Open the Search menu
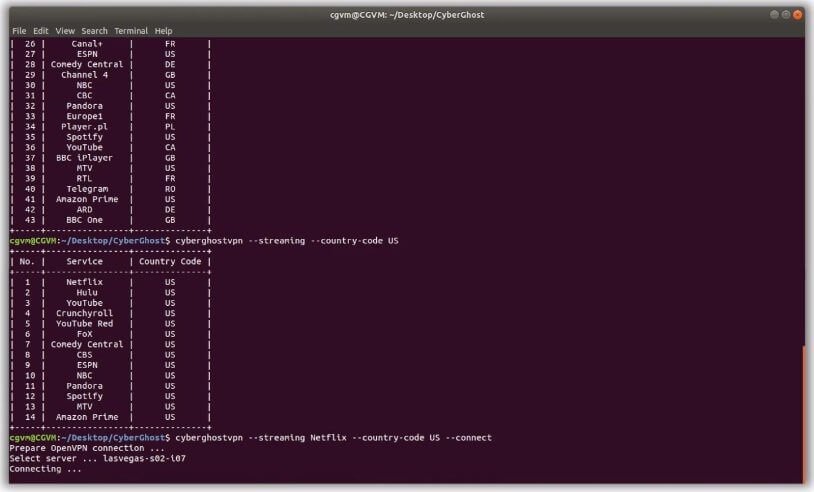Viewport: 814px width, 492px height. (94, 31)
